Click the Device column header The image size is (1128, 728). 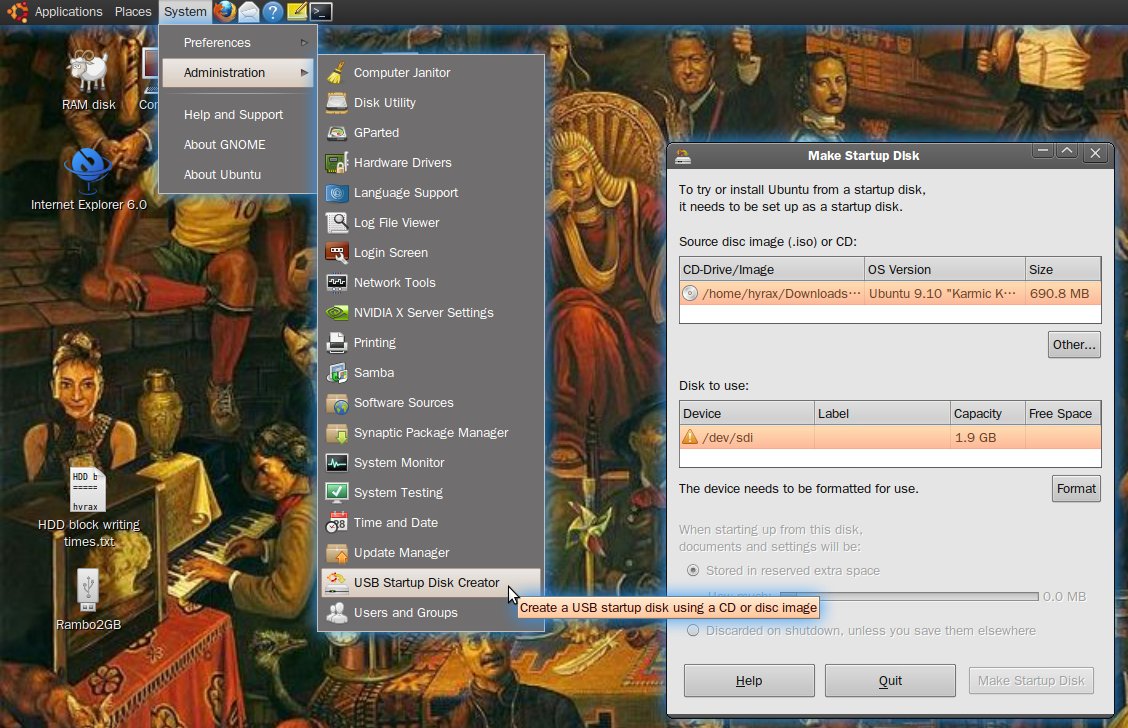point(747,414)
